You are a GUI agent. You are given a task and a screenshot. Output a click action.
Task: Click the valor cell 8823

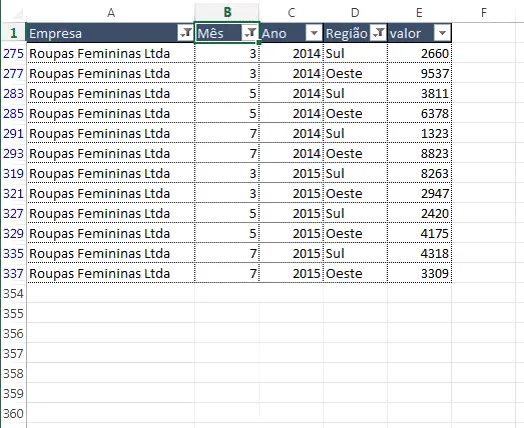pos(419,153)
